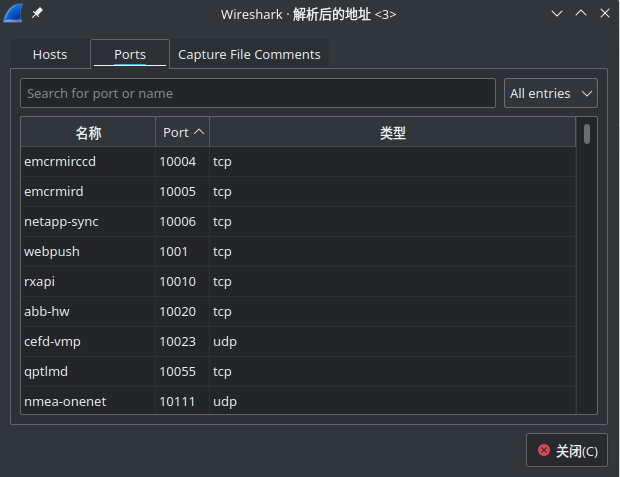Sort by the 名称 column header
The width and height of the screenshot is (620, 477).
coord(88,132)
